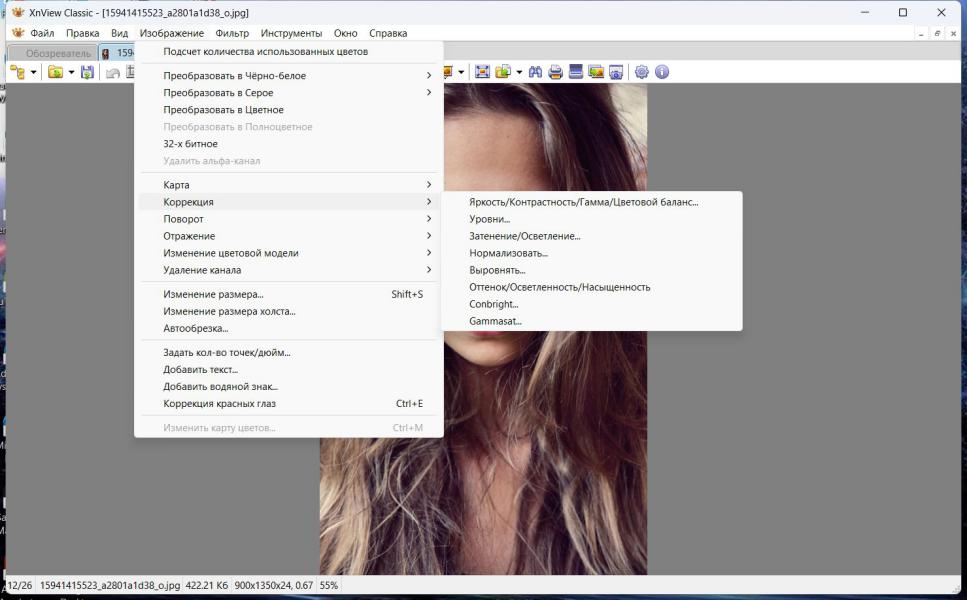The height and width of the screenshot is (600, 967).
Task: Open dropdown arrow beside the Open folder icon
Action: point(71,72)
